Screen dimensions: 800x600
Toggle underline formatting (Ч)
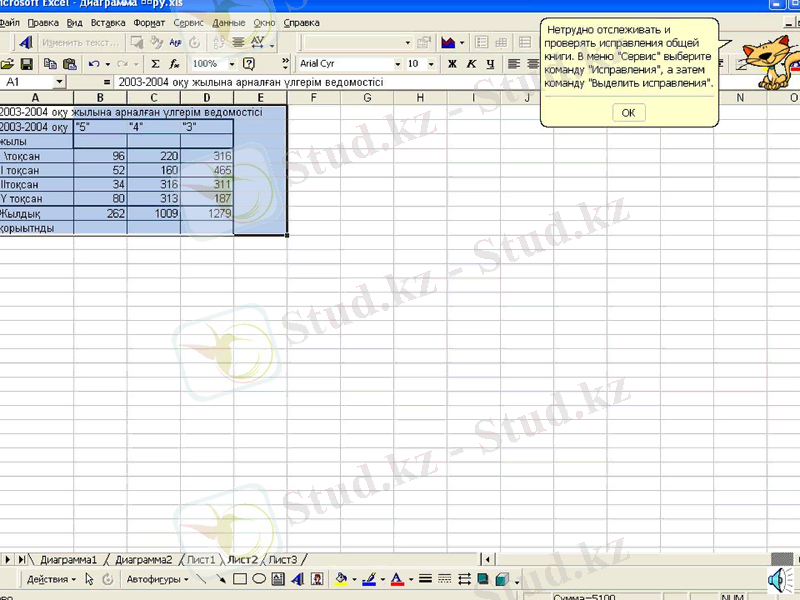point(488,63)
